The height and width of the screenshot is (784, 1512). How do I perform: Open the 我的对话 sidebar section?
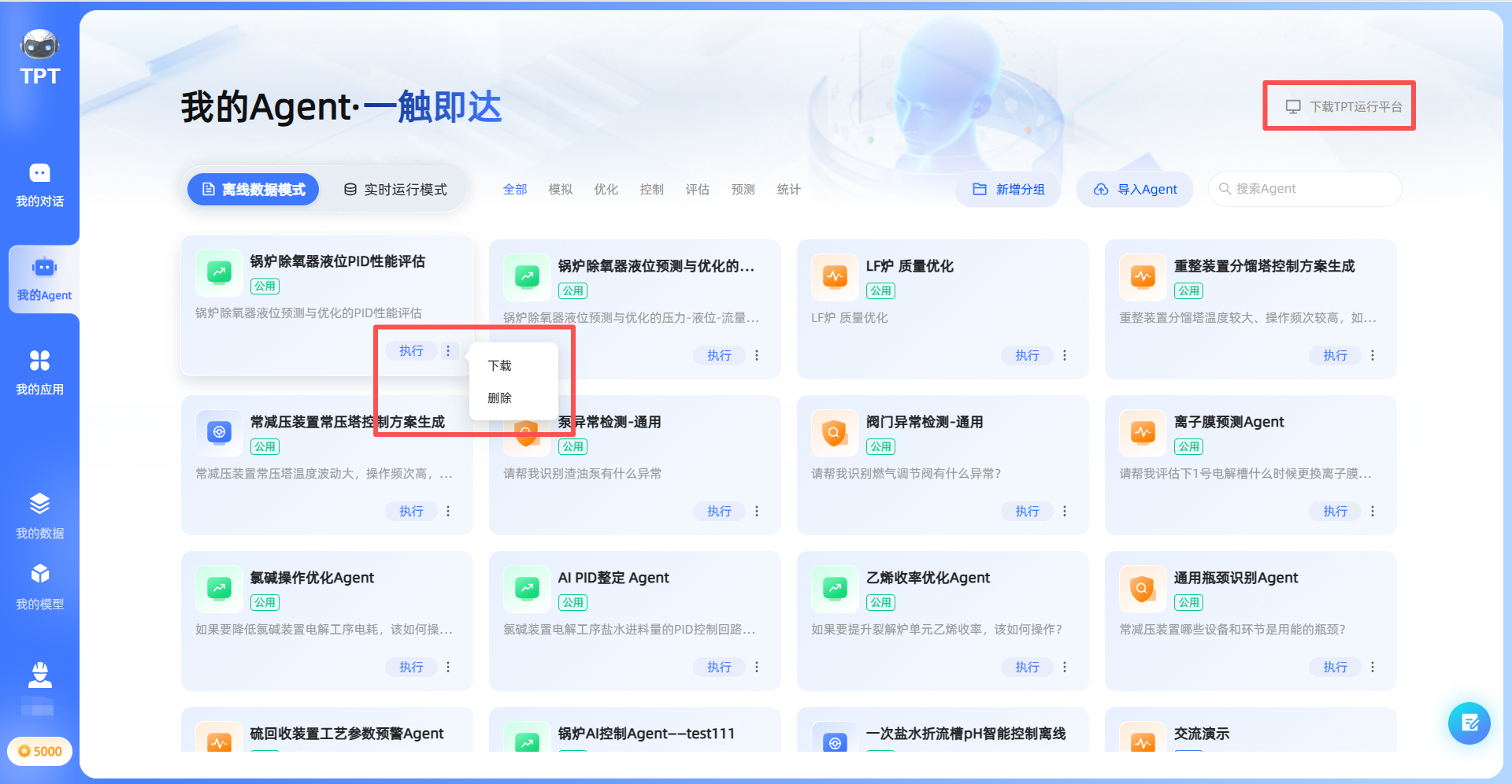point(39,185)
